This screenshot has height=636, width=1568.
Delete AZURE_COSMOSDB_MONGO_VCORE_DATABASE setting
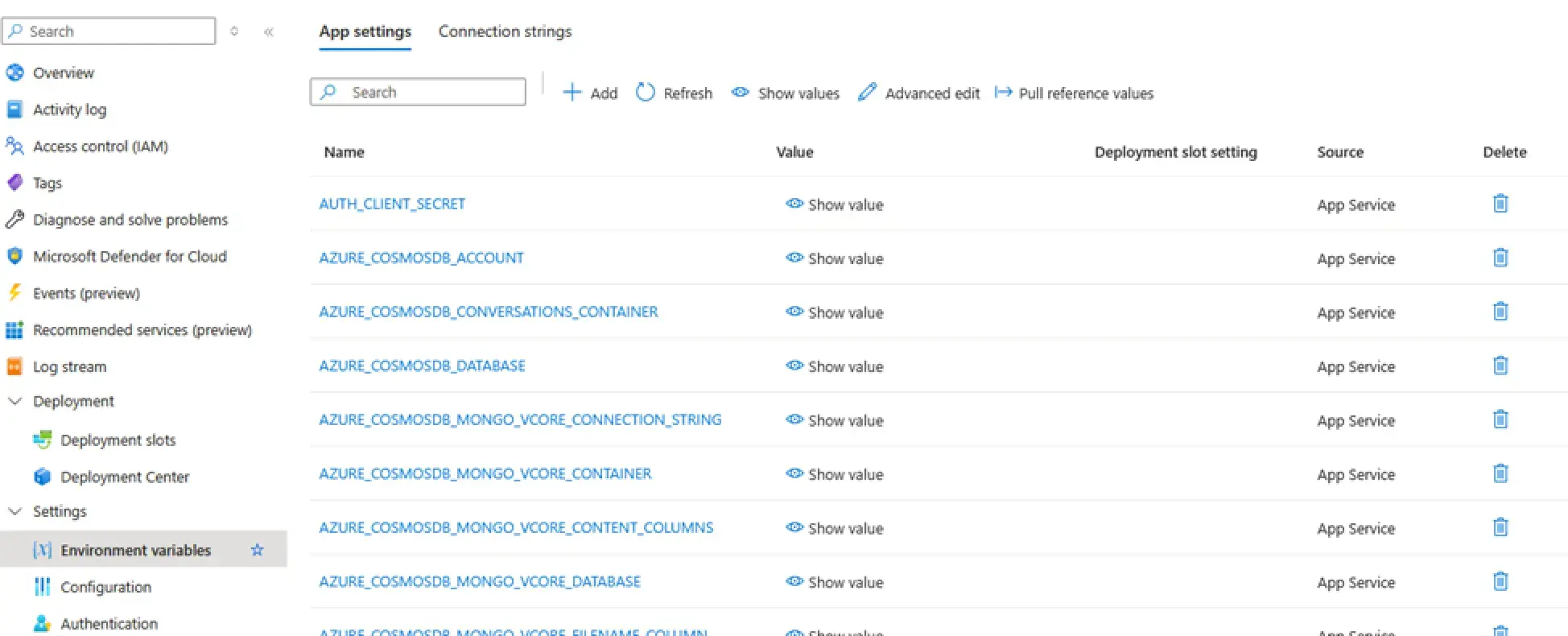(x=1500, y=581)
